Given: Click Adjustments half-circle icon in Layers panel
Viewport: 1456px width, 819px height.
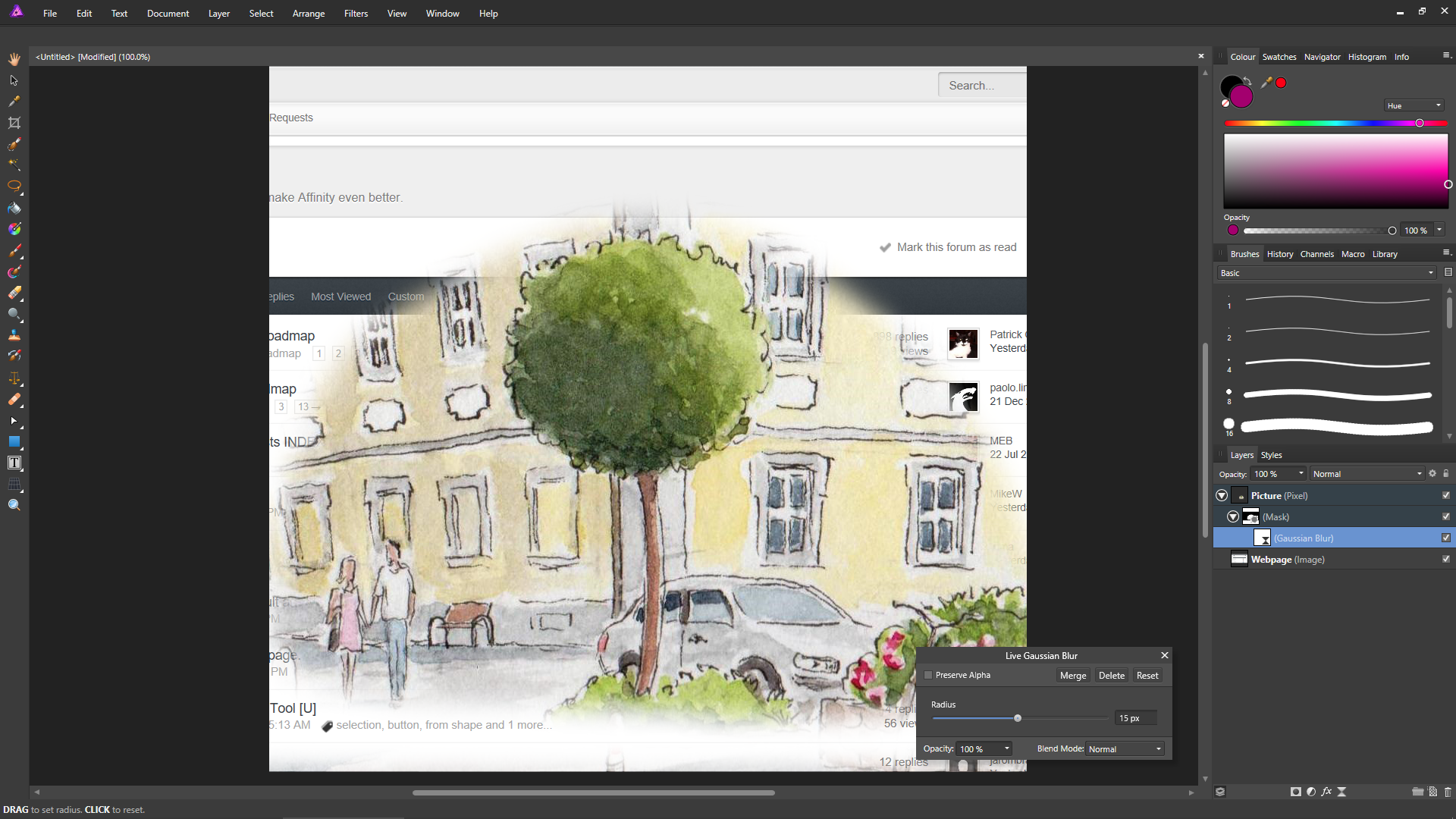Looking at the screenshot, I should (1311, 792).
